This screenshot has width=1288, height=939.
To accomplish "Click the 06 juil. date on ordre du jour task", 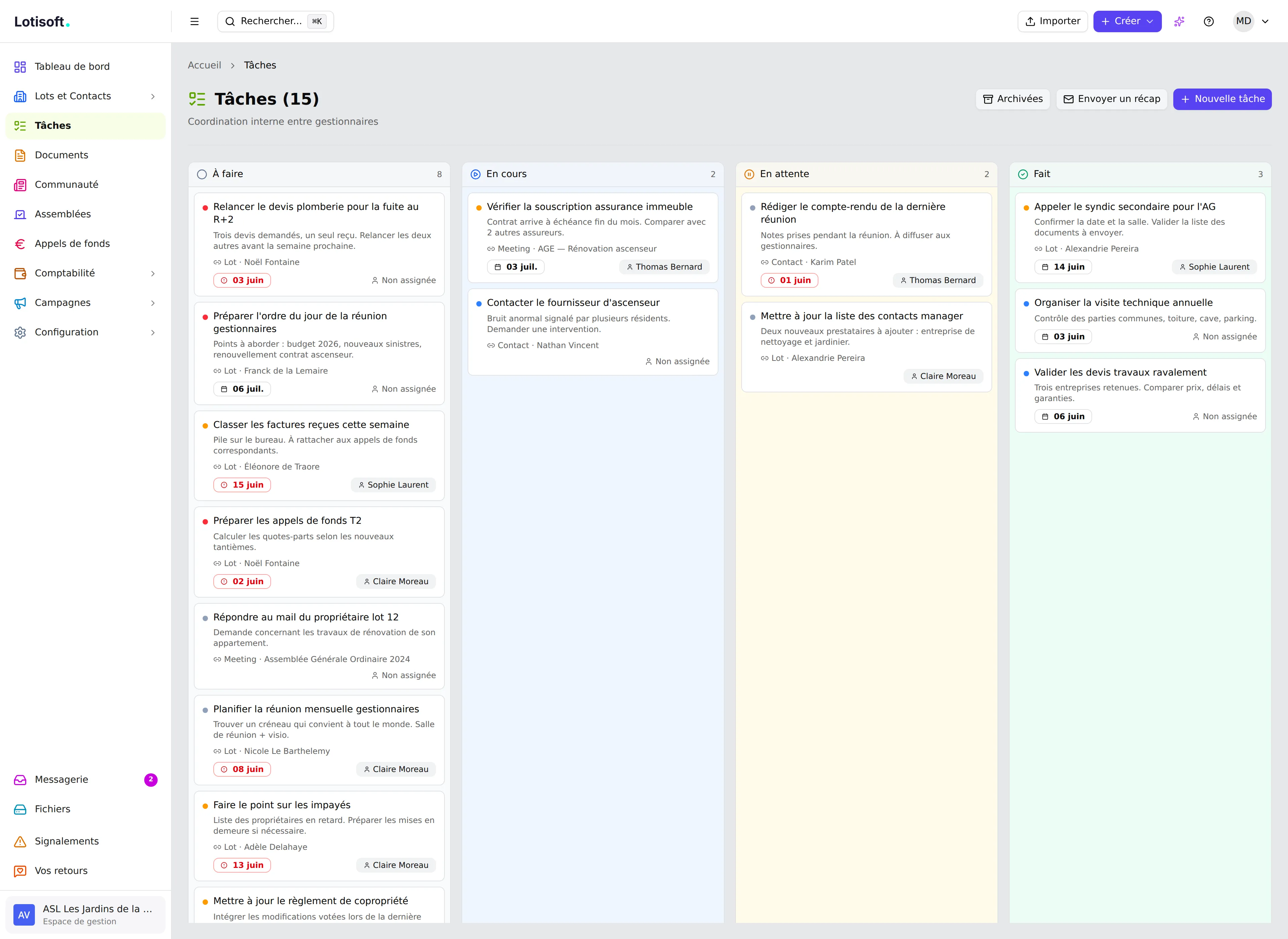I will pos(242,389).
